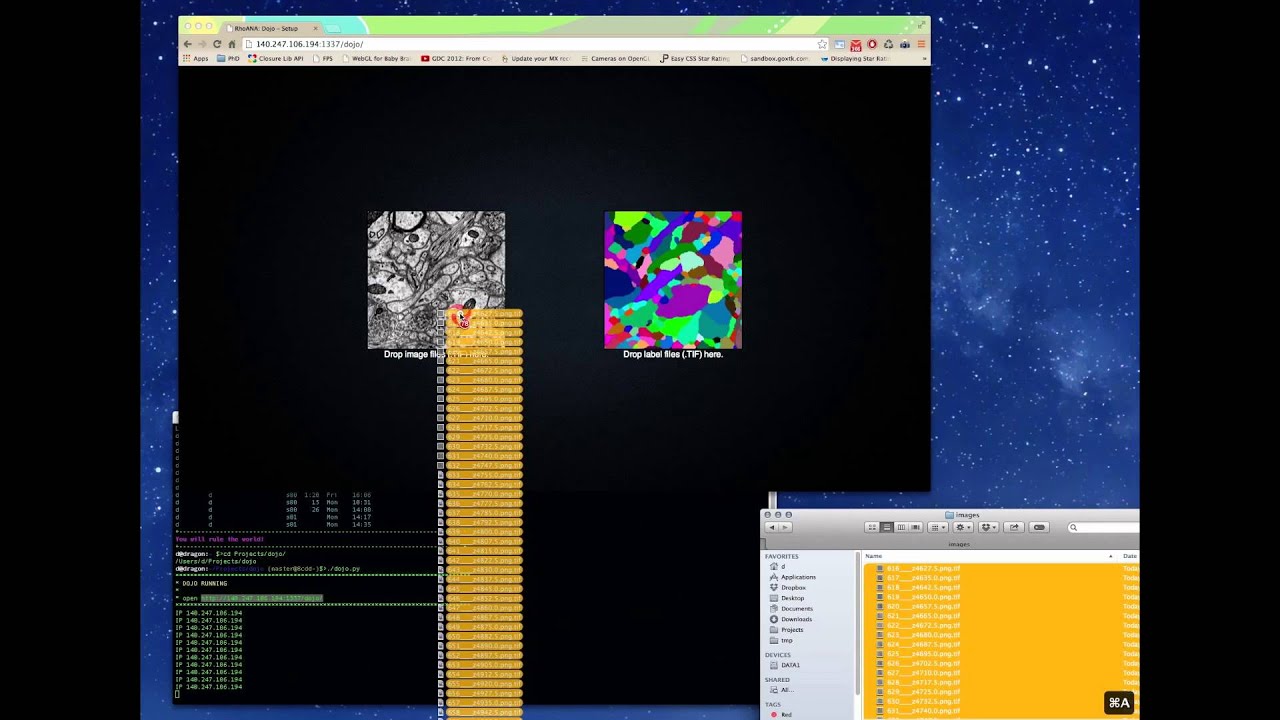Click the grayscale image drop zone thumbnail
The image size is (1280, 720).
[436, 279]
